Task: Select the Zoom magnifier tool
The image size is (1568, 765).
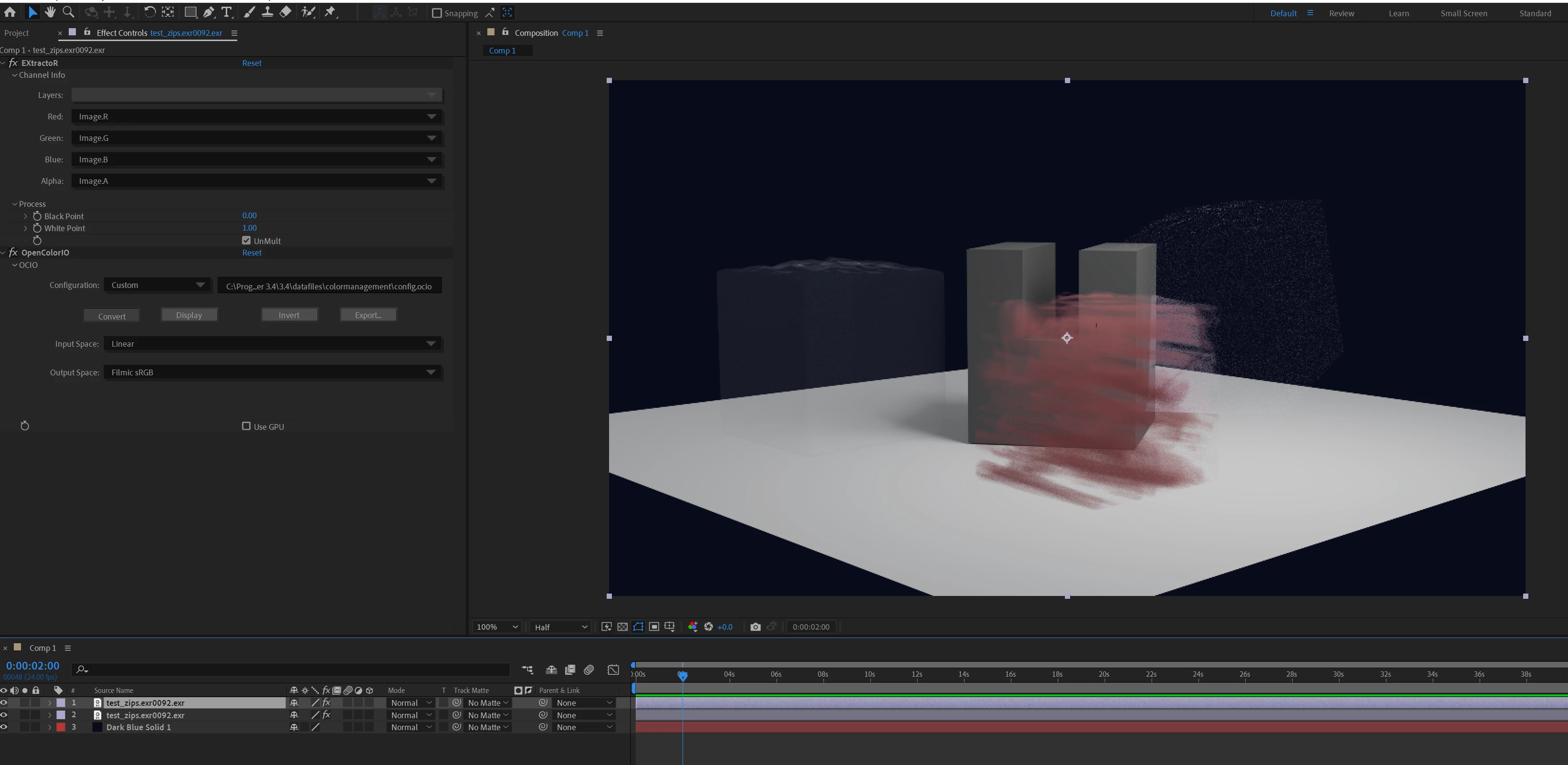Action: tap(68, 12)
